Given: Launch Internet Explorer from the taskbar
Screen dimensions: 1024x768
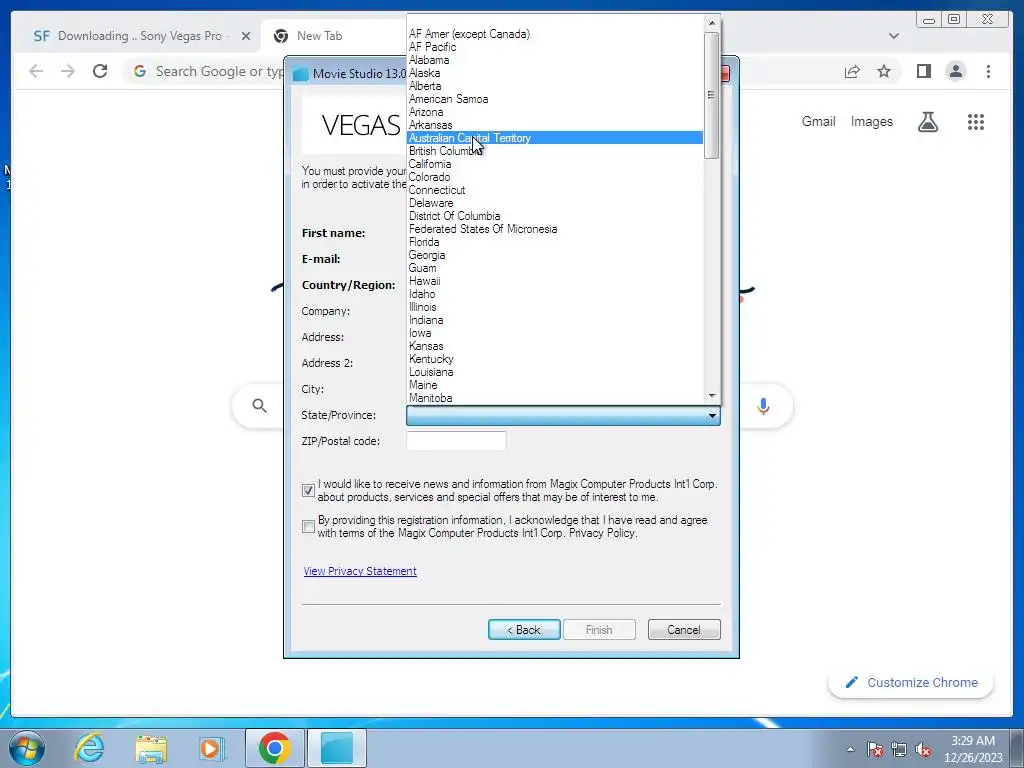Looking at the screenshot, I should [89, 748].
